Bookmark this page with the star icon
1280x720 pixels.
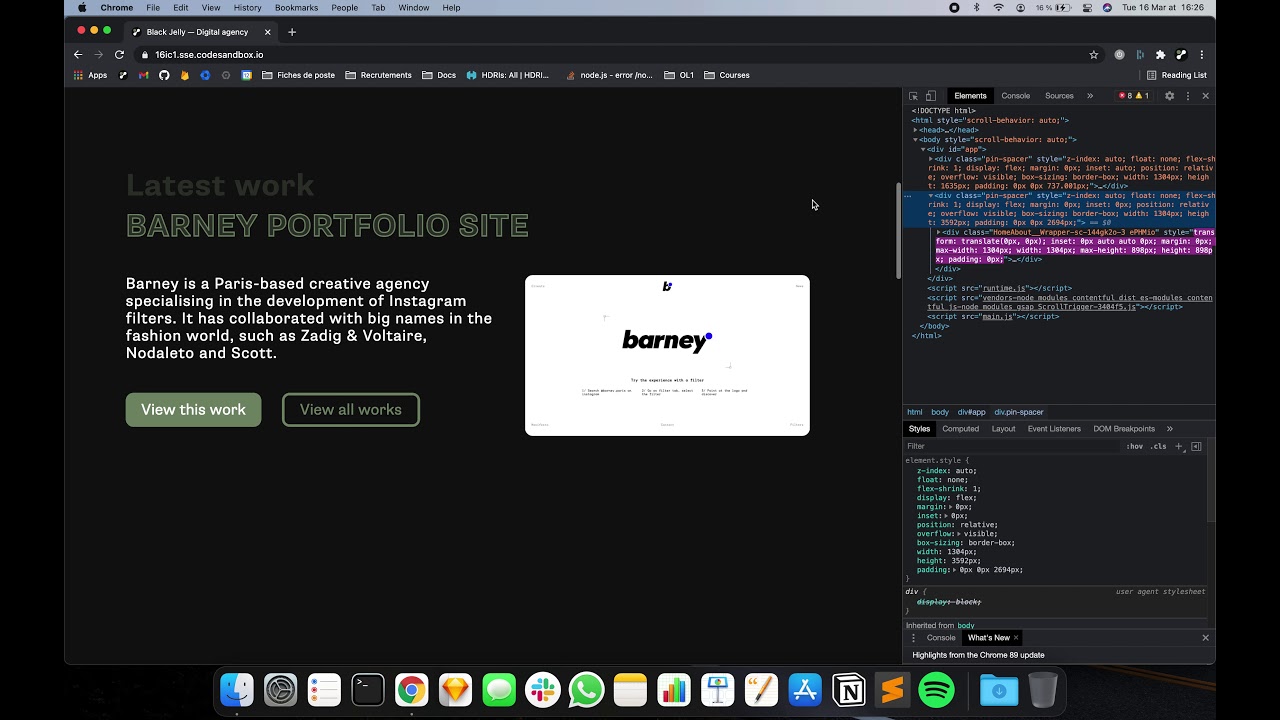tap(1094, 55)
